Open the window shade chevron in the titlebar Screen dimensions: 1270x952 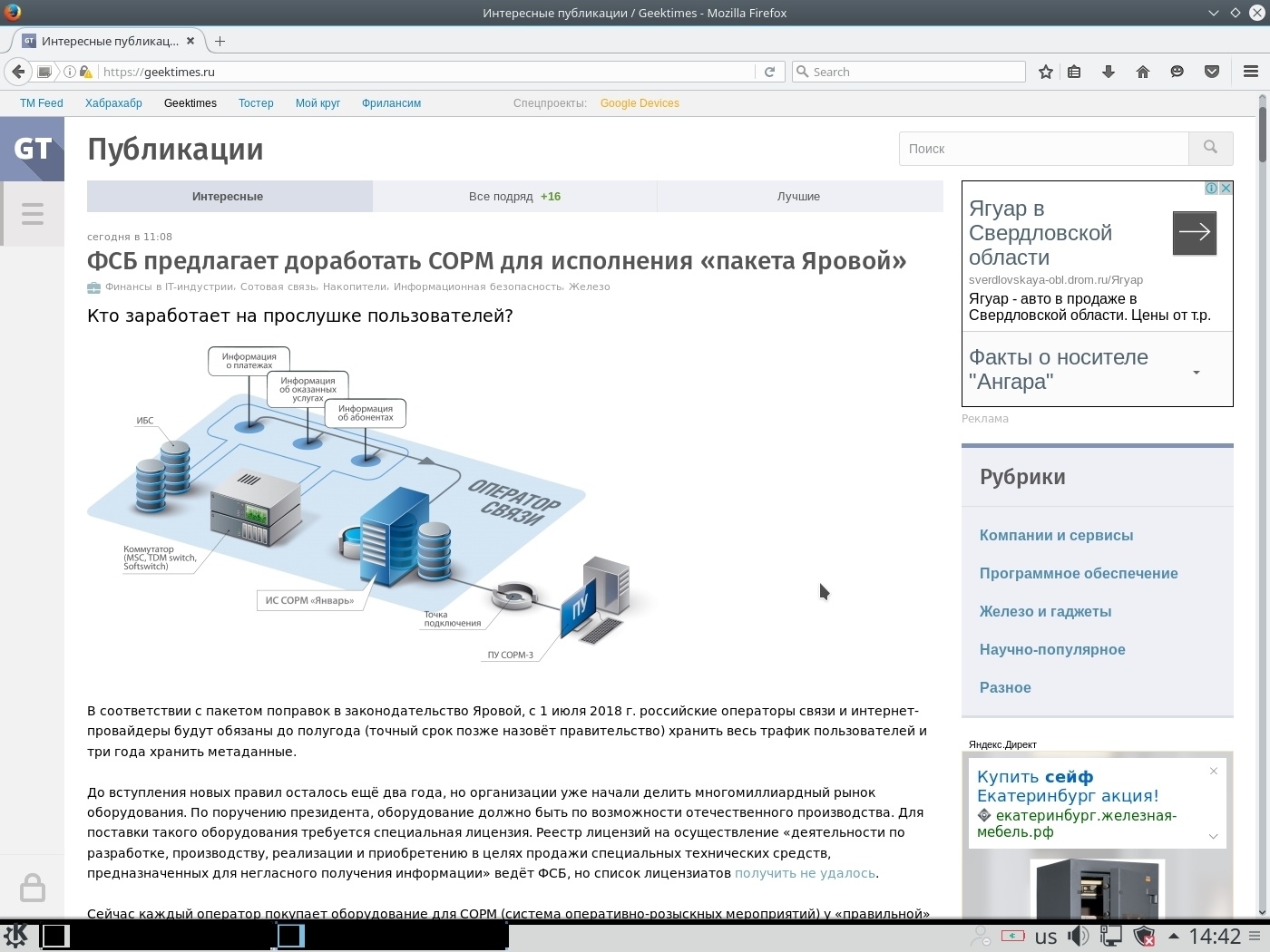(x=1214, y=13)
